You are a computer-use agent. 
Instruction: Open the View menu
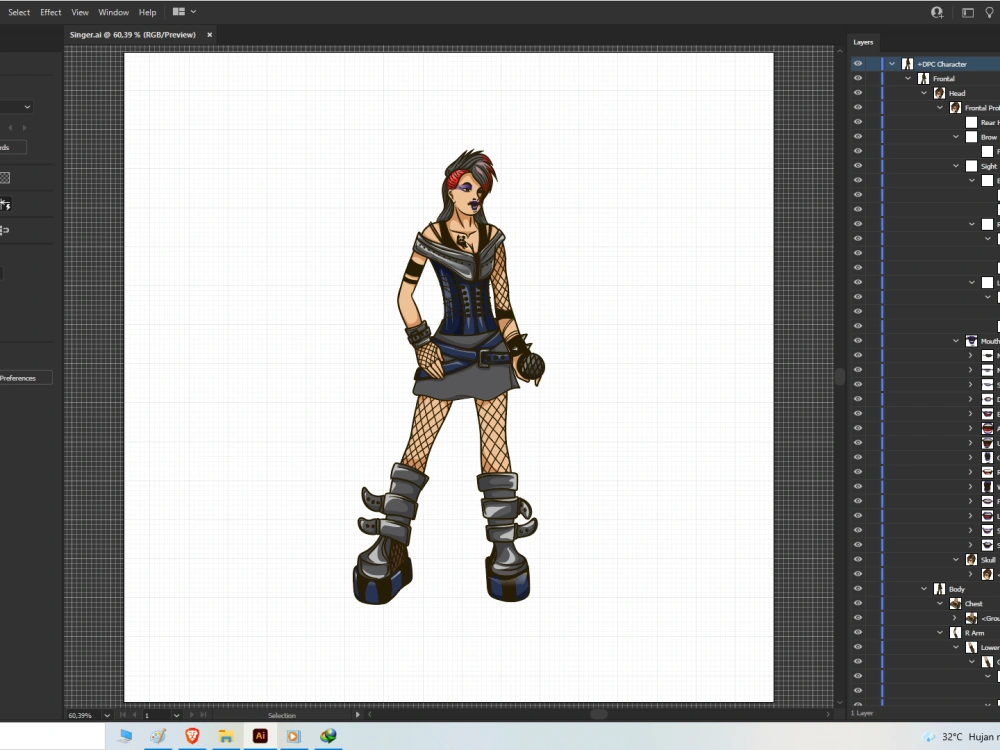80,12
